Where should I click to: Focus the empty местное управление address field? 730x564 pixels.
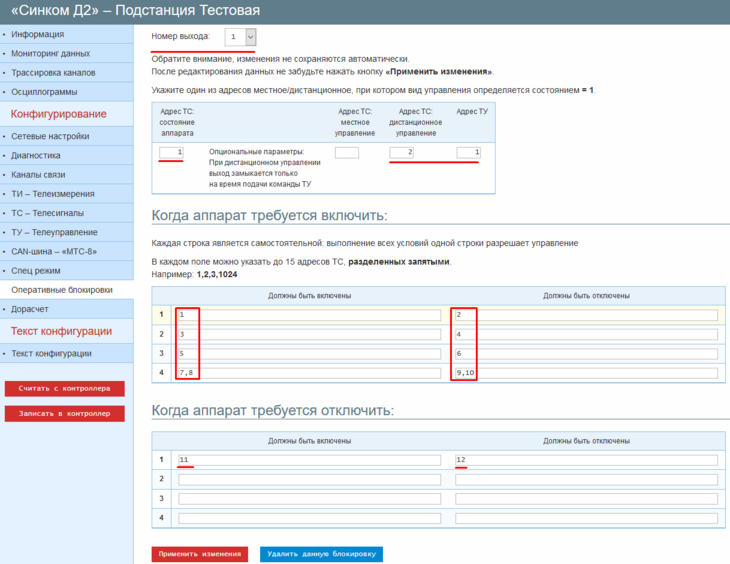tap(347, 153)
